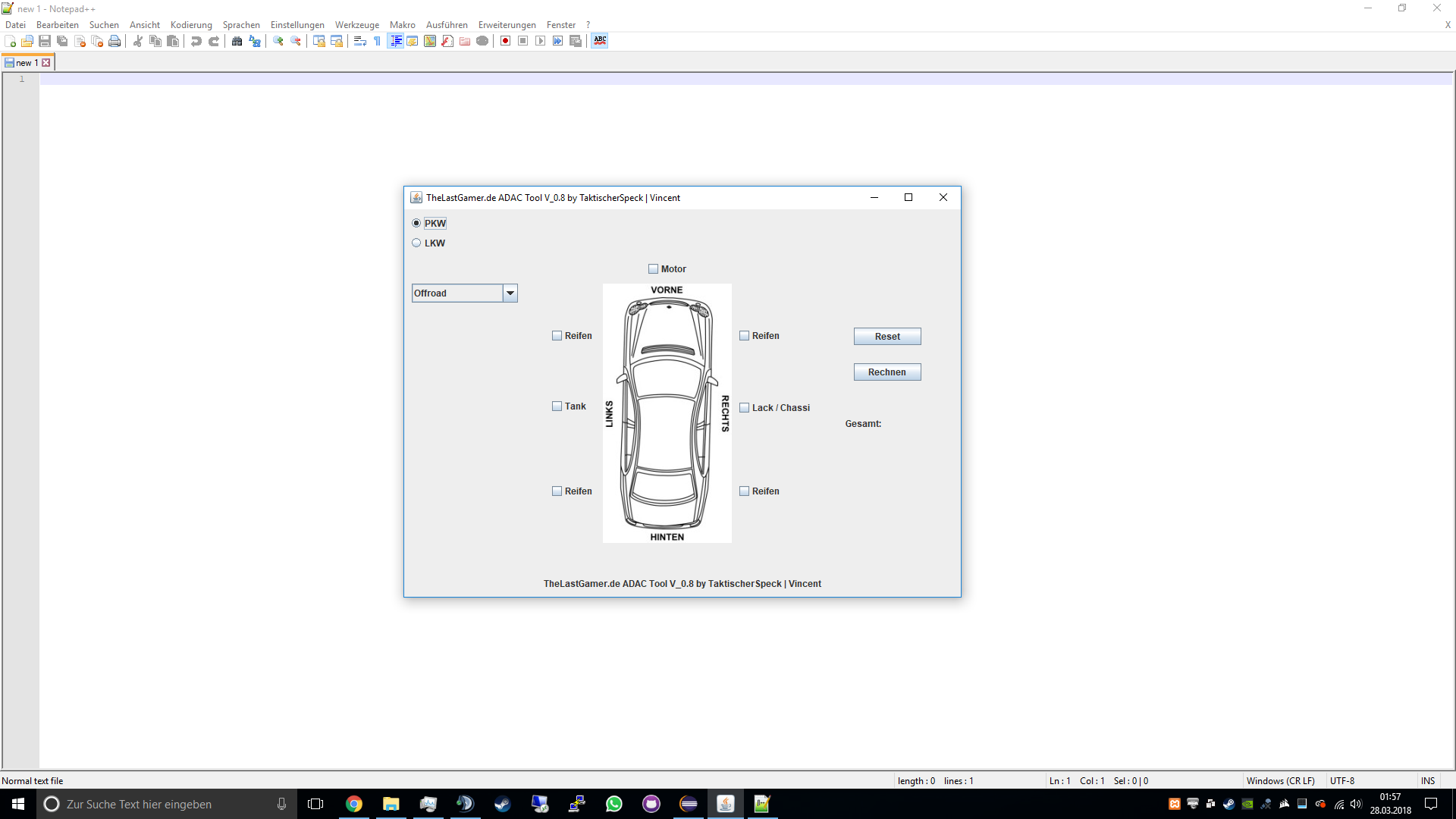Image resolution: width=1456 pixels, height=819 pixels.
Task: Toggle word wrap toolbar icon
Action: [x=360, y=41]
